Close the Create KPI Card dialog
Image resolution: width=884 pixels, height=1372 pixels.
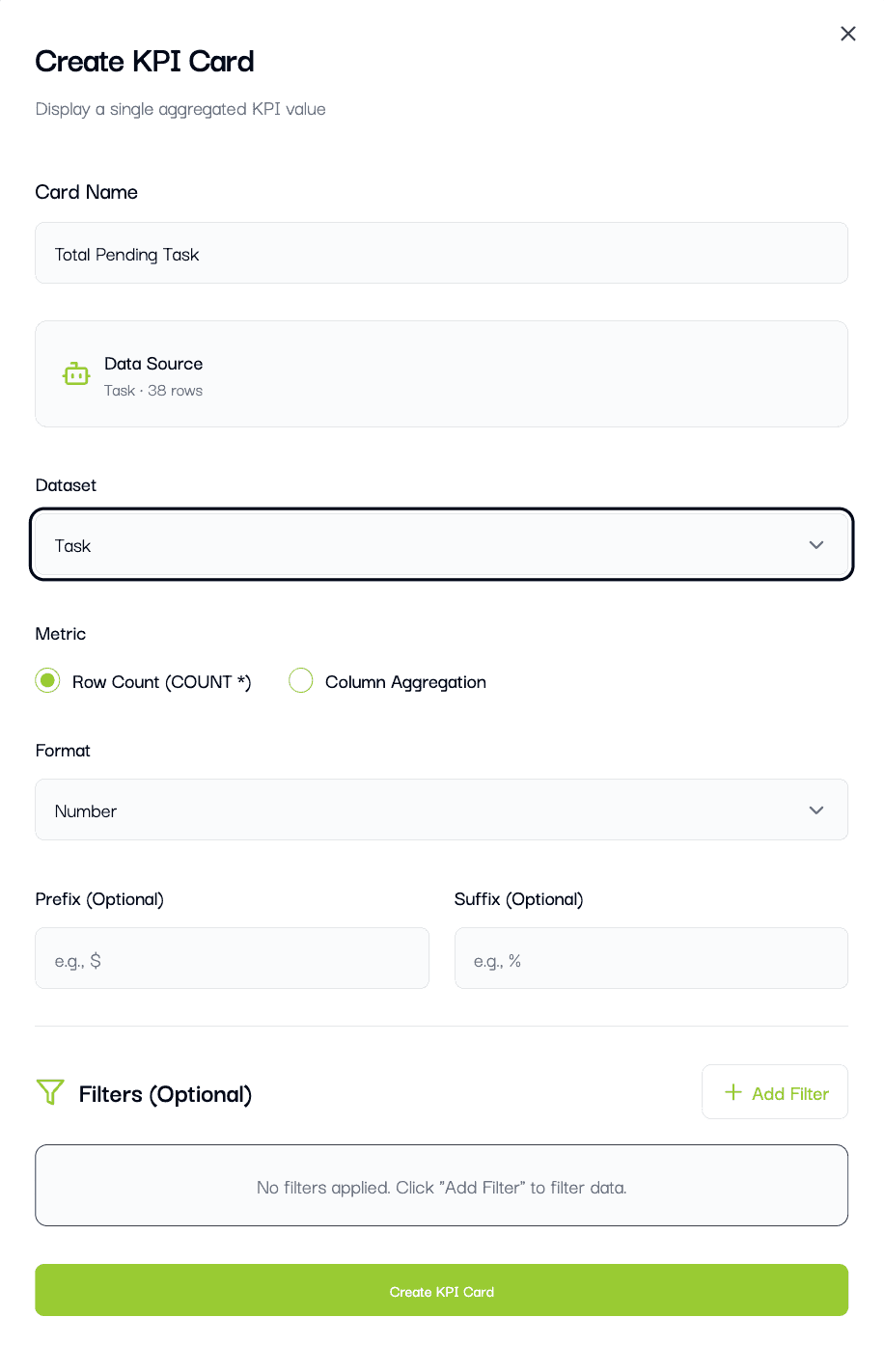[847, 34]
